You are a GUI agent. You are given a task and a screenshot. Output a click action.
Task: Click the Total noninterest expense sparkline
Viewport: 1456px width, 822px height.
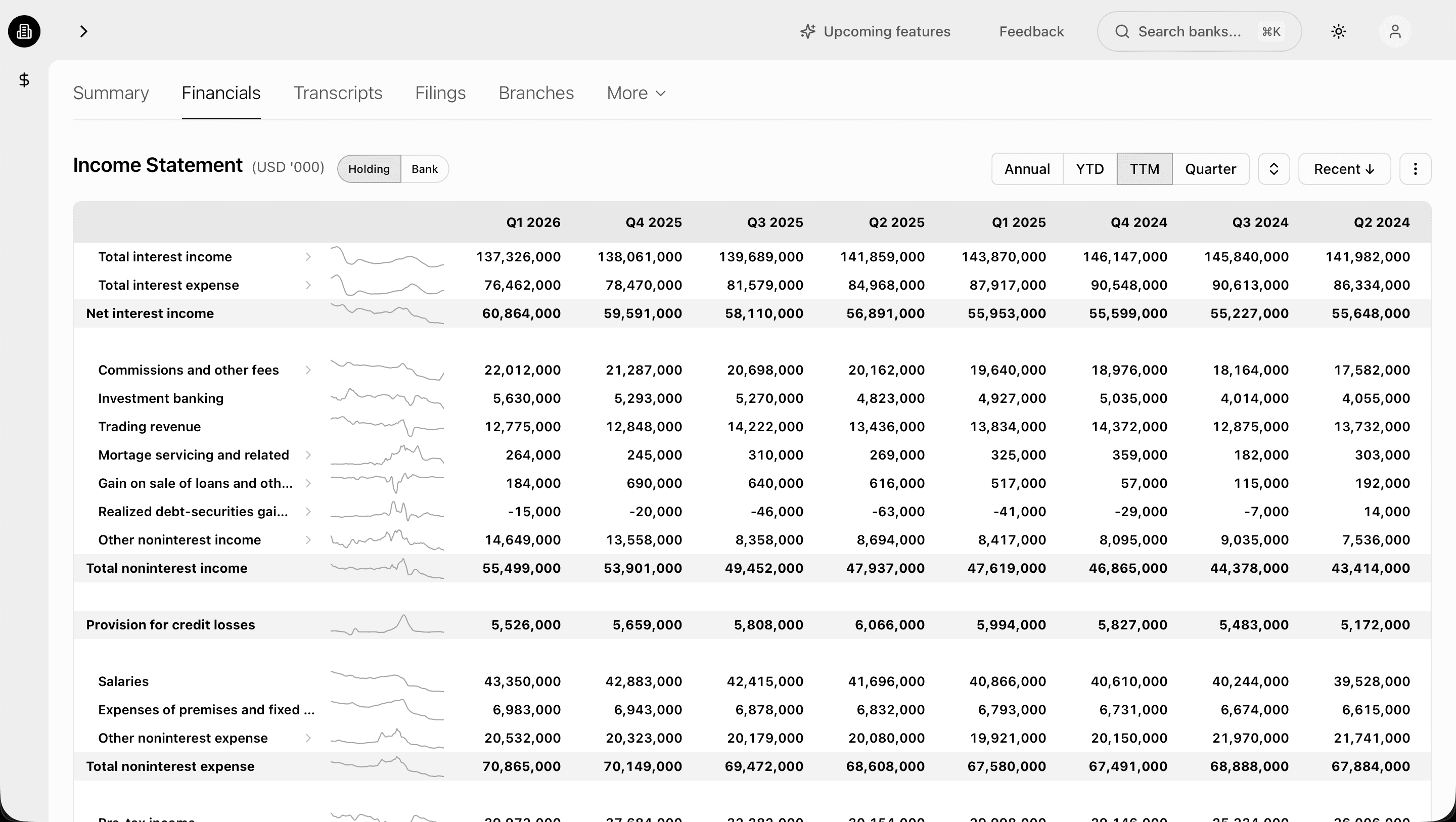387,766
